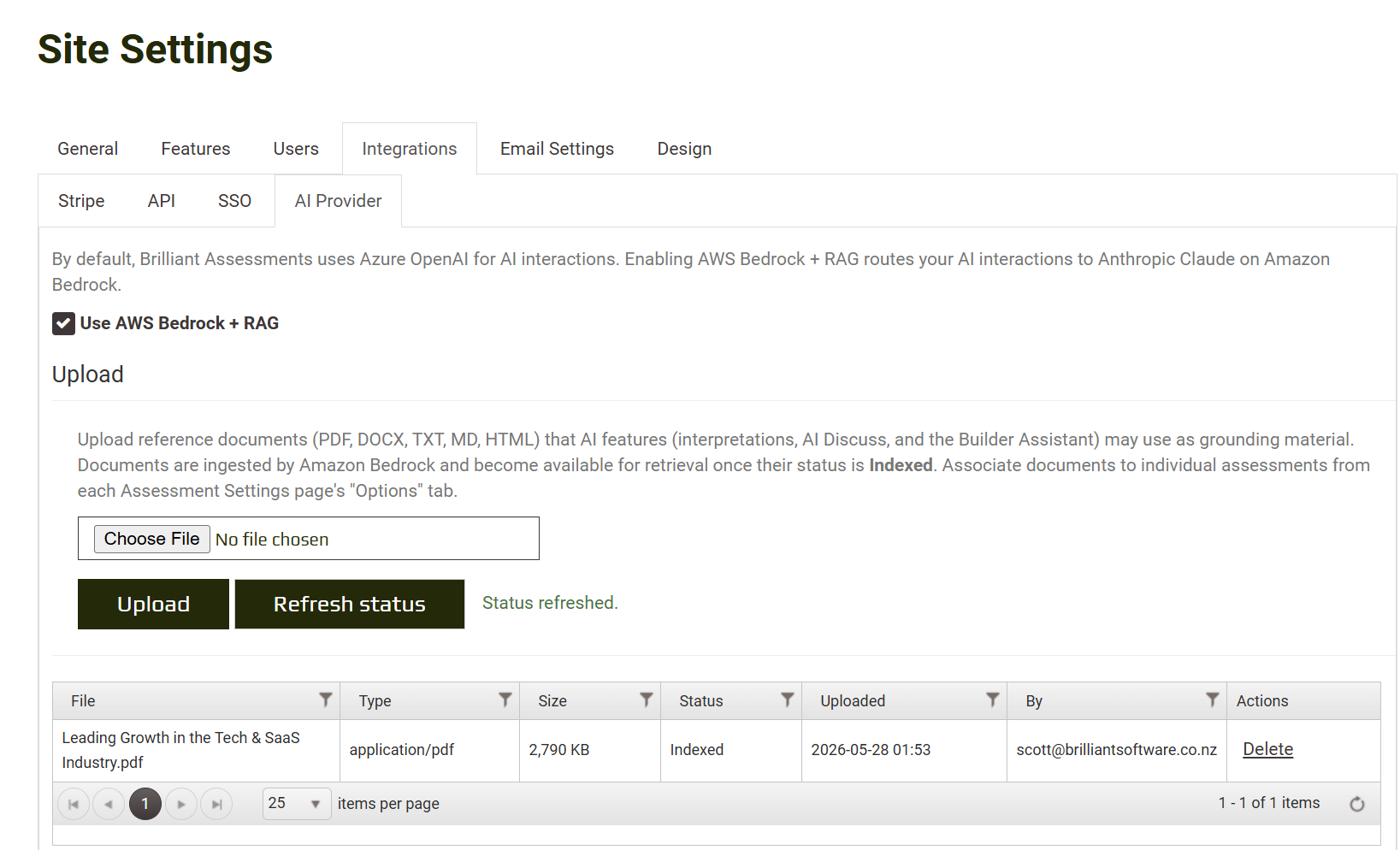Viewport: 1400px width, 850px height.
Task: Sort by the Size column header
Action: point(552,700)
